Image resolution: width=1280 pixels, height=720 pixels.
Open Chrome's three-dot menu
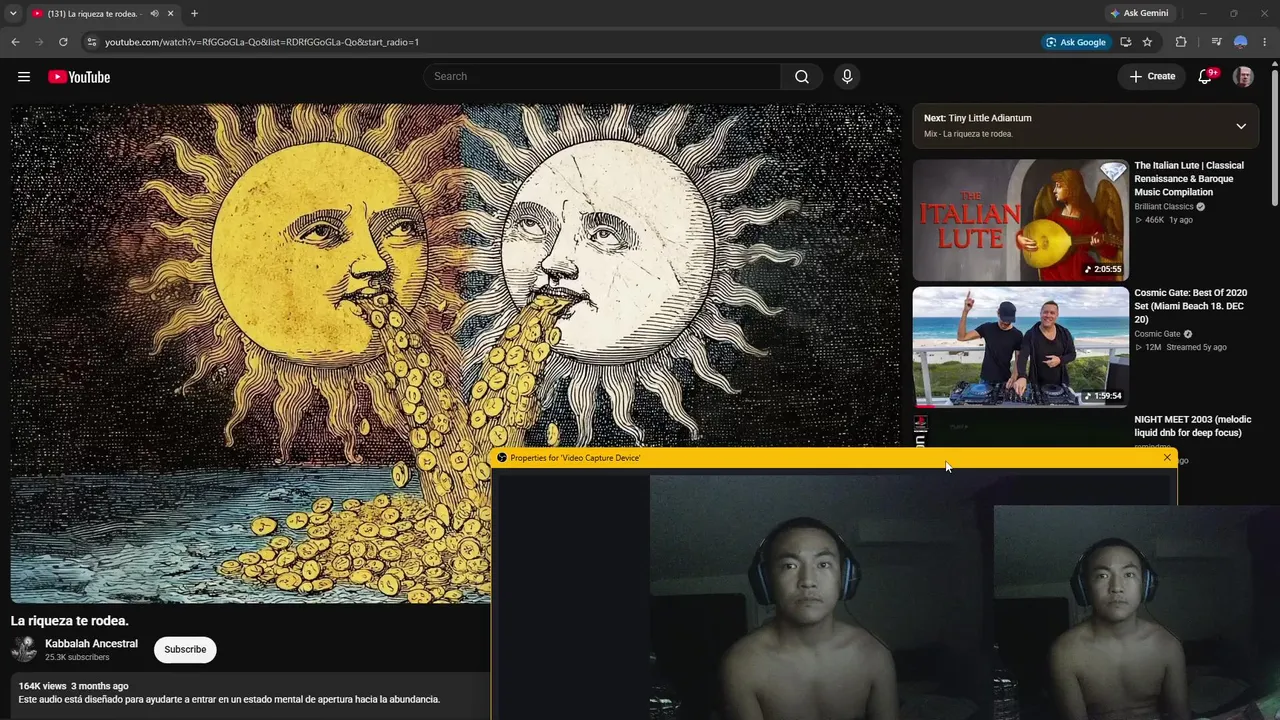pyautogui.click(x=1266, y=42)
